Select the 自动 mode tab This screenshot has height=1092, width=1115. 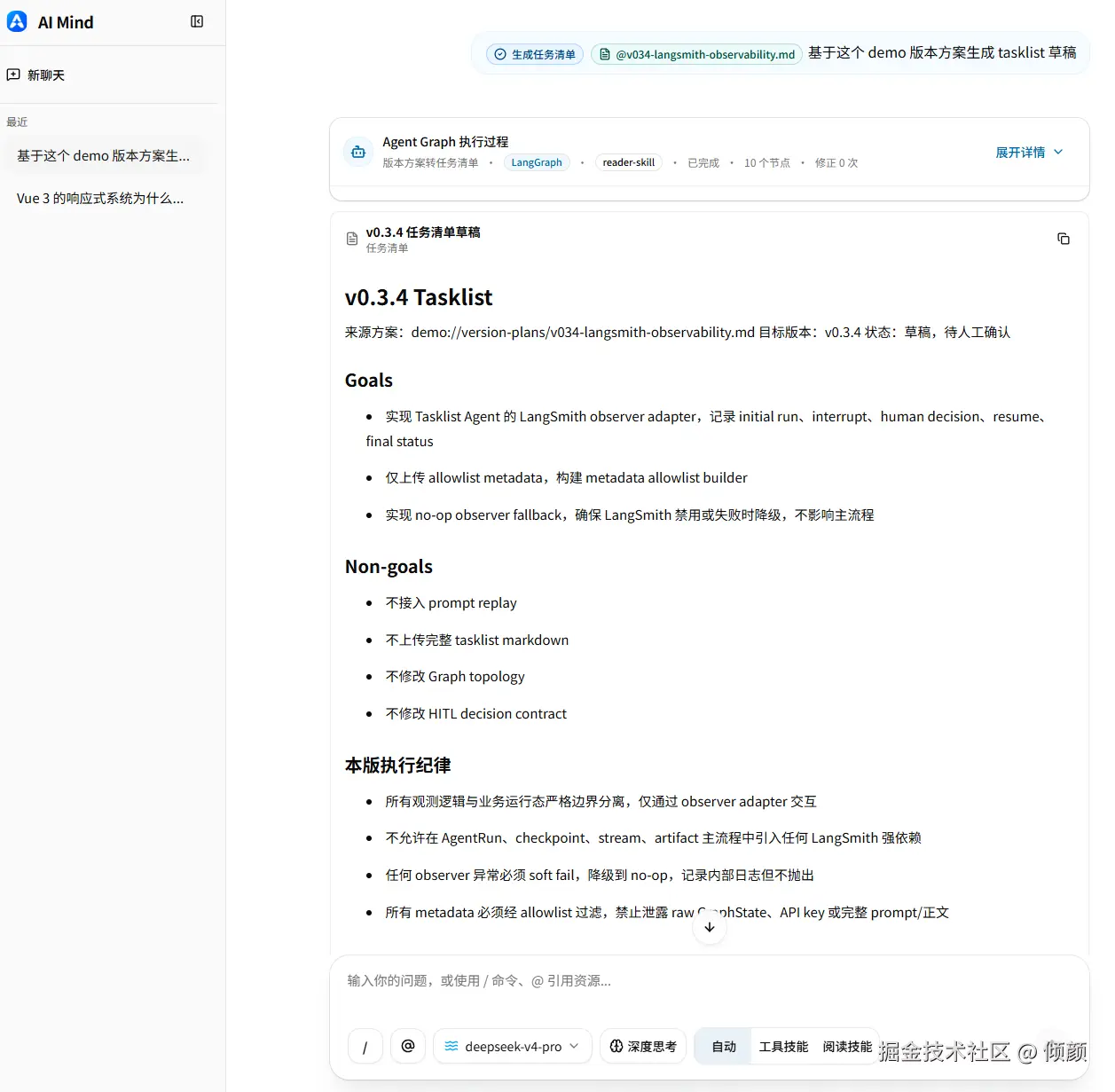tap(724, 1047)
